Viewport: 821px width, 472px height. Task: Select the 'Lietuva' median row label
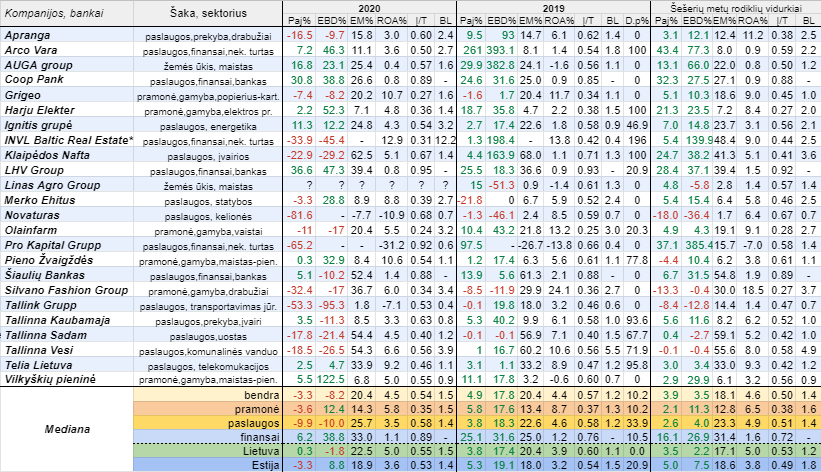[x=261, y=452]
